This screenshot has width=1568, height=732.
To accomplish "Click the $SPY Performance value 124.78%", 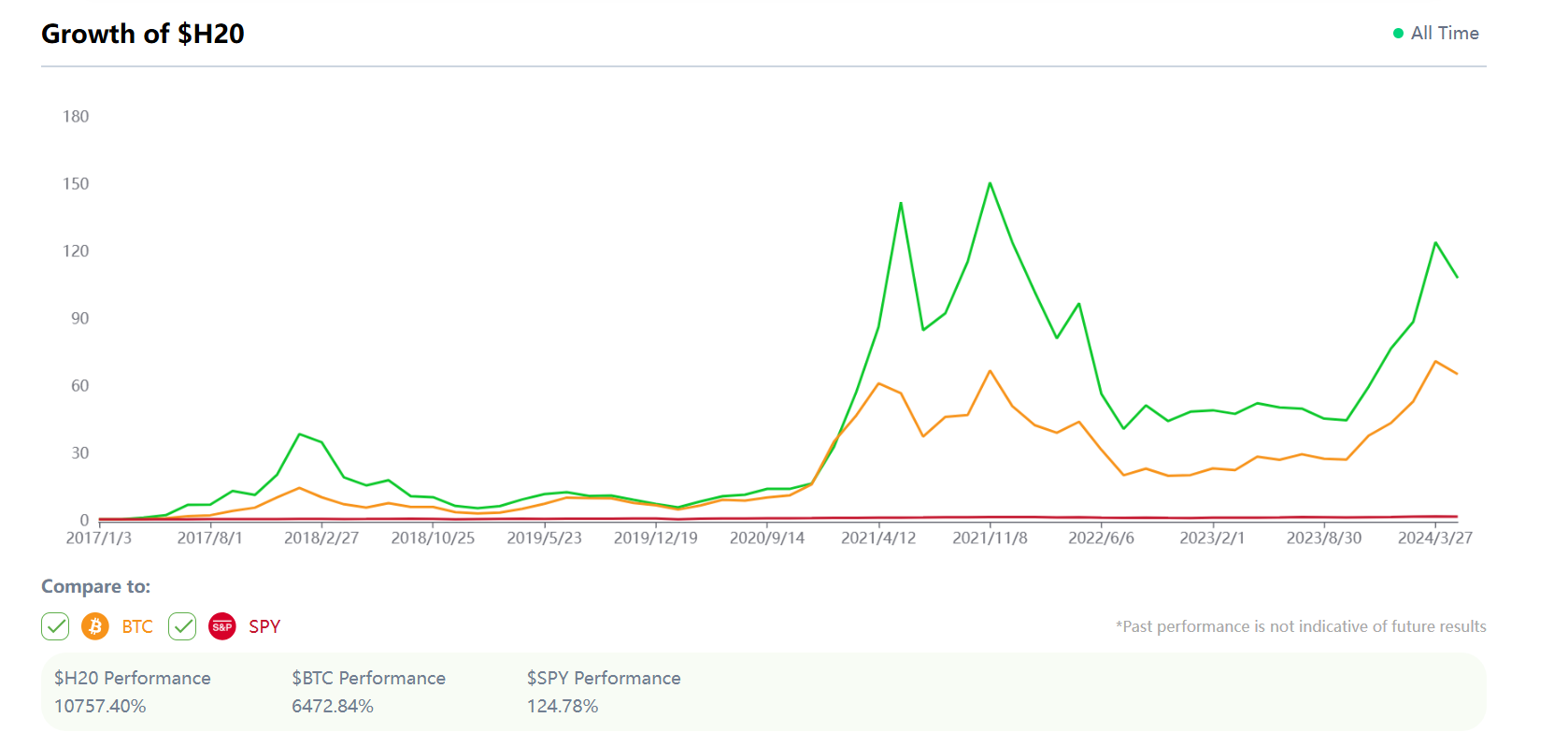I will [x=563, y=706].
